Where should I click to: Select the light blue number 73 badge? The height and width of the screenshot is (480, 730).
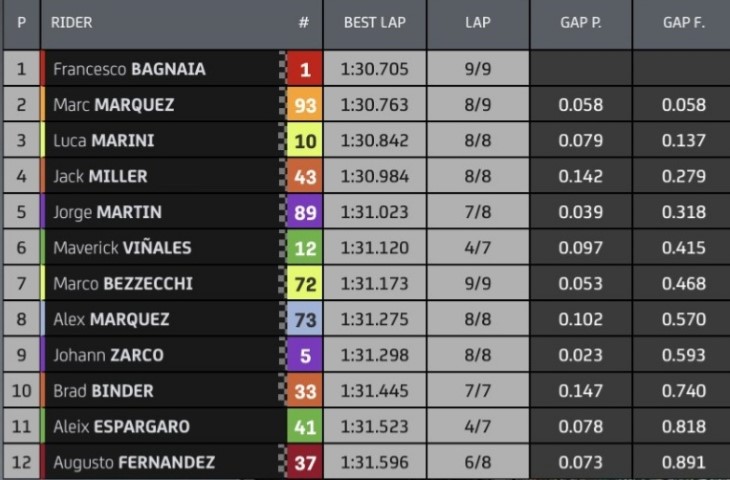click(x=304, y=319)
